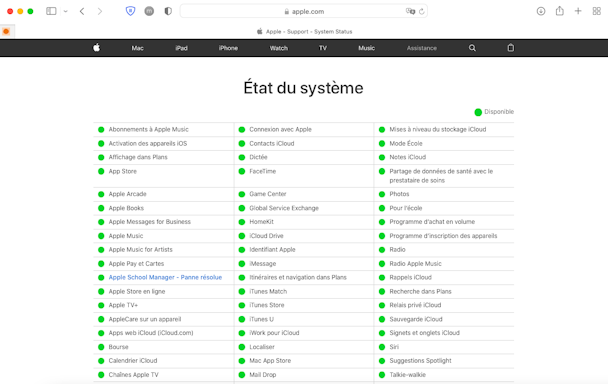608x384 pixels.
Task: Click the Apple logo in navigation bar
Action: click(x=97, y=48)
